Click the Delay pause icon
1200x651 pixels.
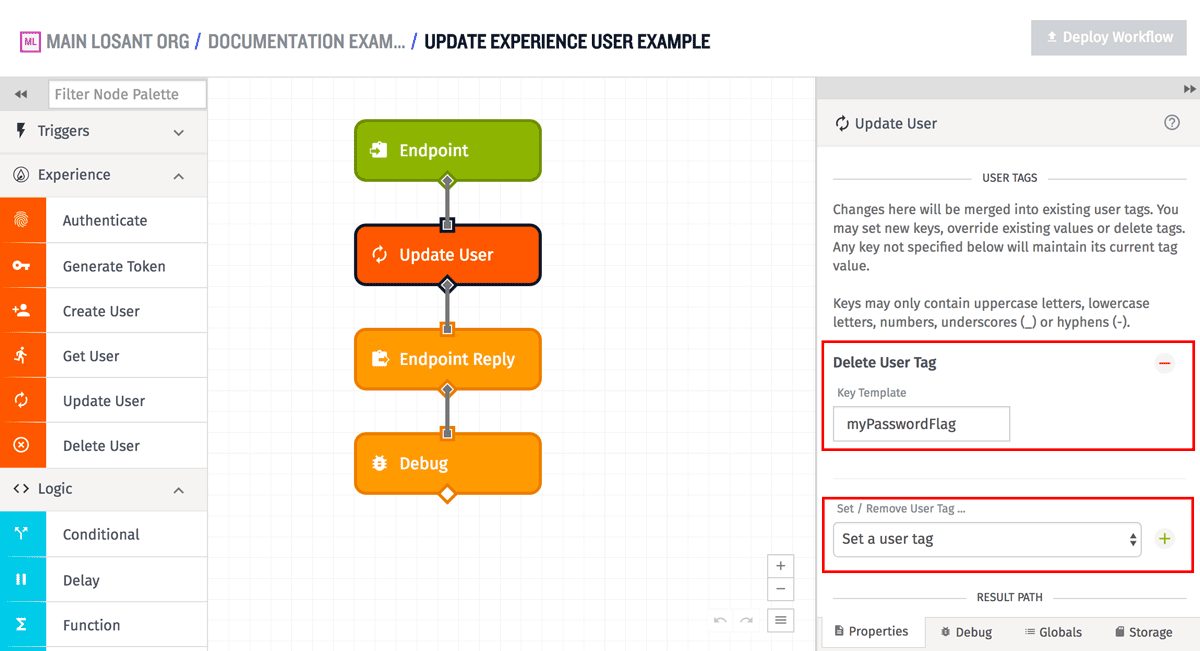[22, 580]
